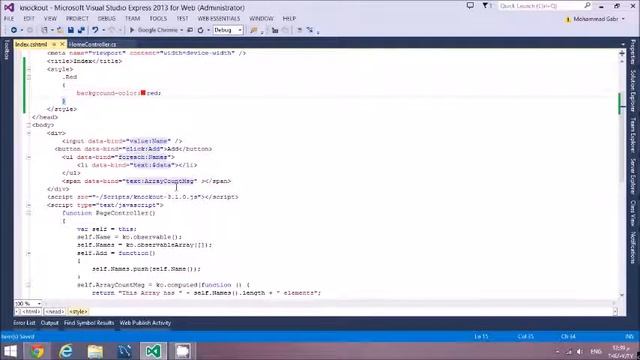Viewport: 640px width, 360px height.
Task: Open the Undo history dropdown arrow
Action: tap(103, 30)
